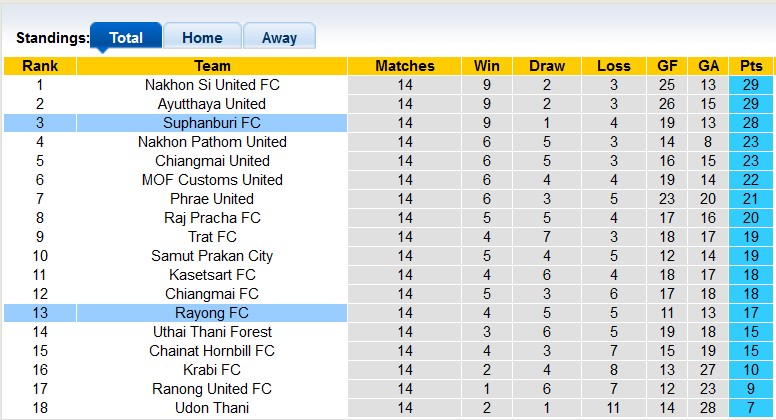Click the Trat FC team name
Viewport: 776px width, 420px height.
click(212, 237)
